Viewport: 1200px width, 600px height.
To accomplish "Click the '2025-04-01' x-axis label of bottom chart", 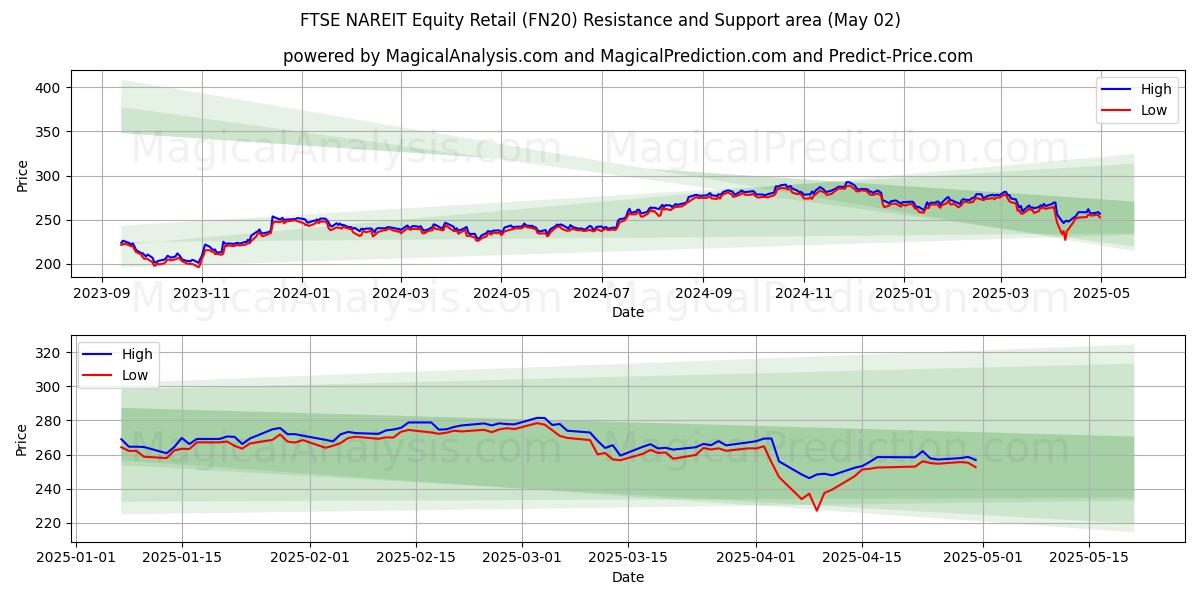I will 756,558.
